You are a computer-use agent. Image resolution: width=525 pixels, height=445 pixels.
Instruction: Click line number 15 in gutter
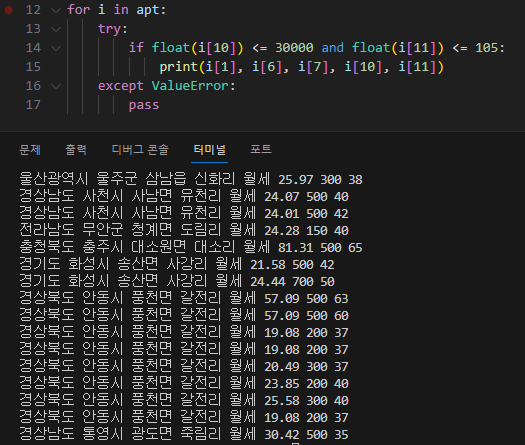pos(33,67)
